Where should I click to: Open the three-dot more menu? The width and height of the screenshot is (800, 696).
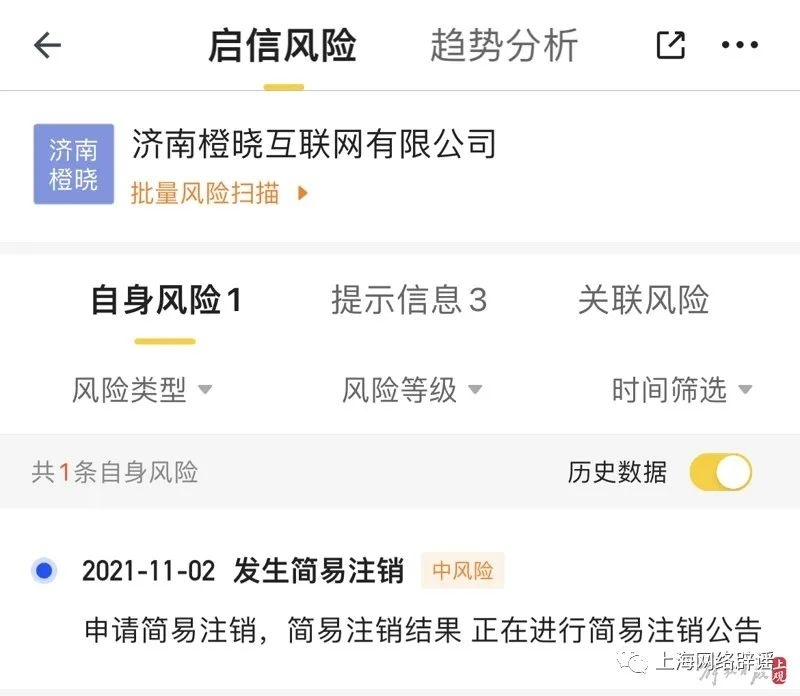(x=739, y=45)
